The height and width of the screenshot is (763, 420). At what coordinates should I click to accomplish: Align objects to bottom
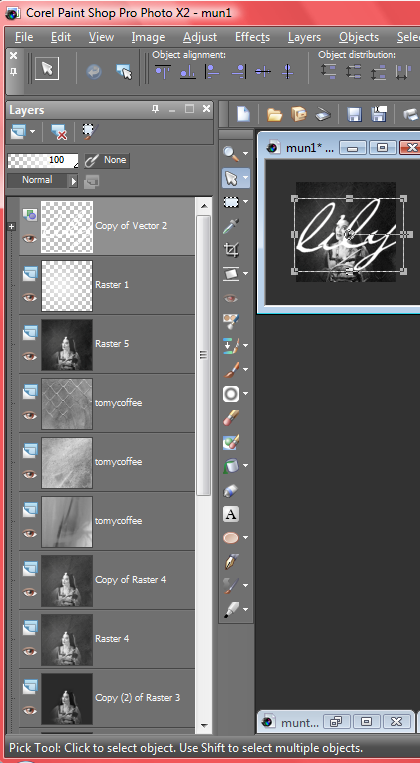tap(187, 72)
